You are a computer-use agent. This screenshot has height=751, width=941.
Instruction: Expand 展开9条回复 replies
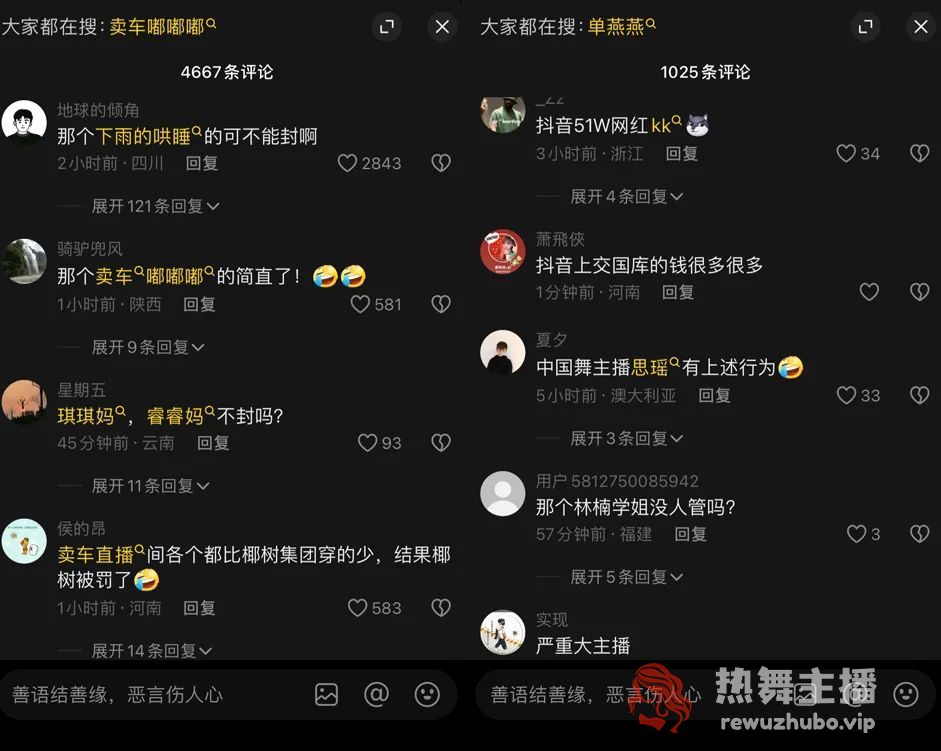click(148, 347)
